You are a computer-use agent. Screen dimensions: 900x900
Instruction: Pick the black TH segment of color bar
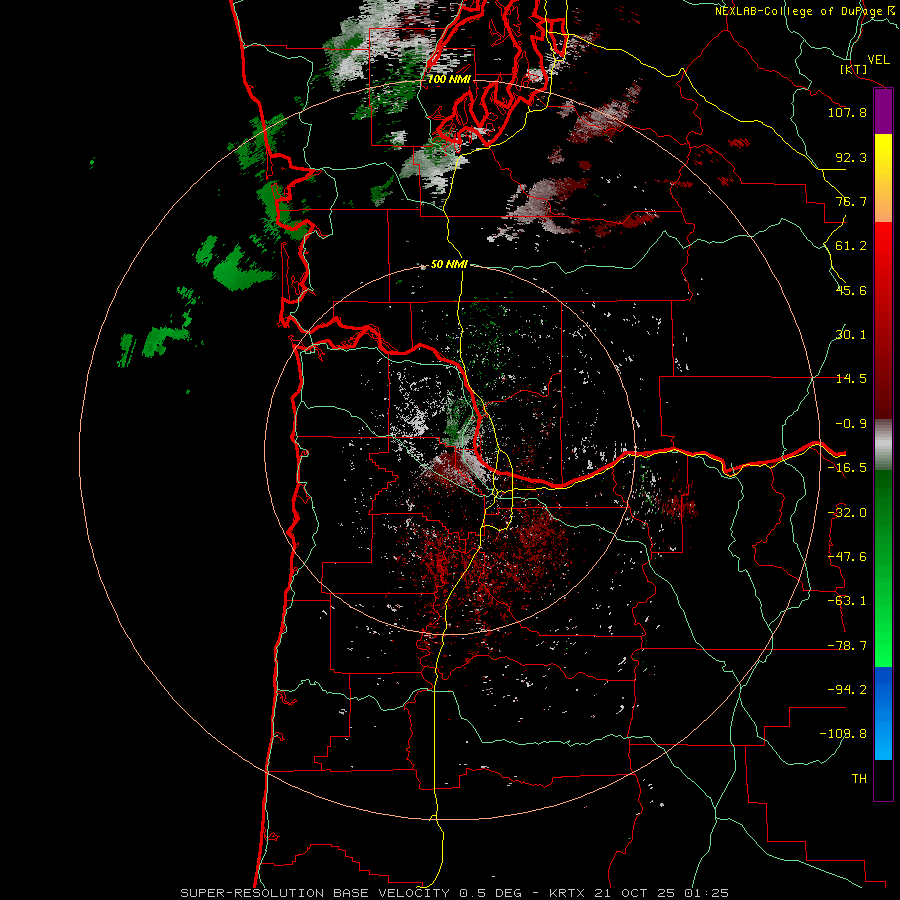883,779
